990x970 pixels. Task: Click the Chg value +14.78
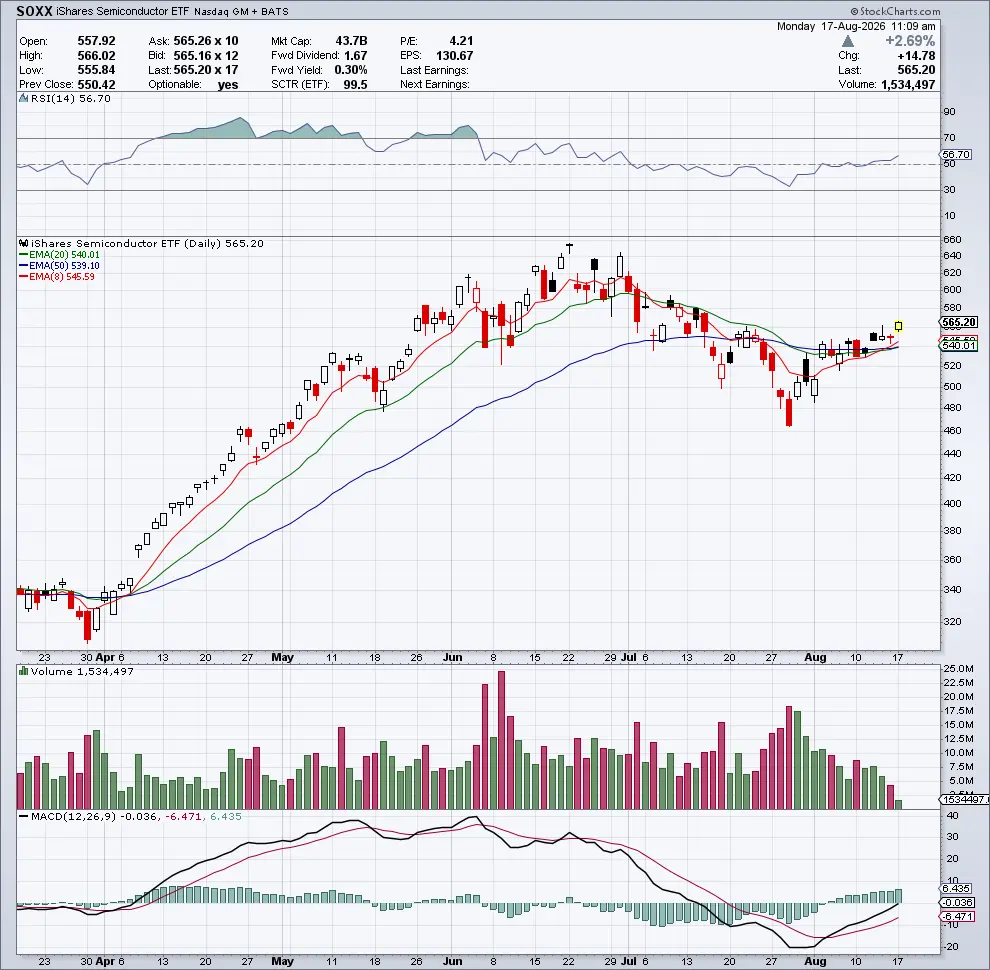coord(916,56)
